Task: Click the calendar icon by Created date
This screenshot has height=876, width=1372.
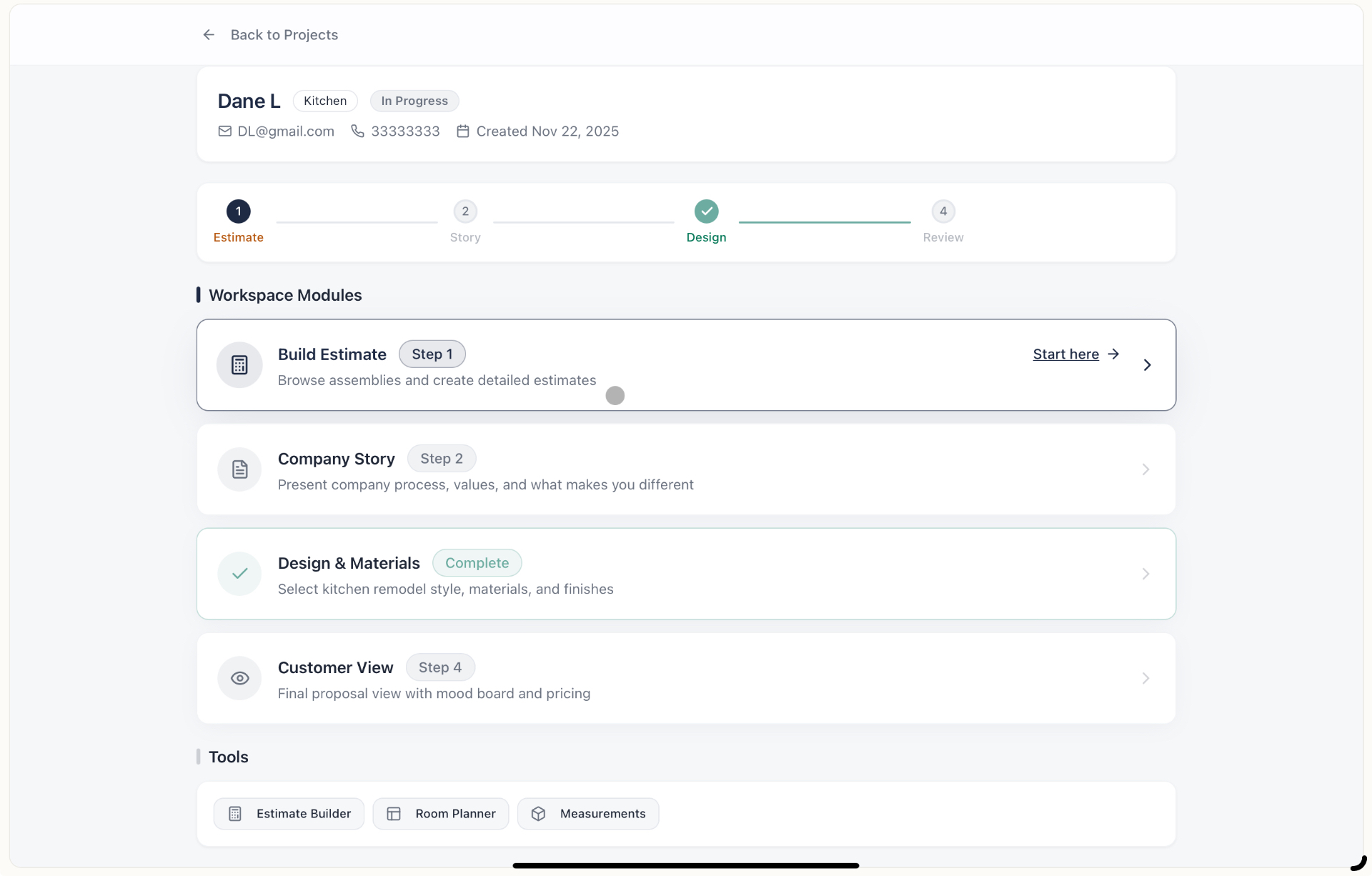Action: tap(463, 131)
